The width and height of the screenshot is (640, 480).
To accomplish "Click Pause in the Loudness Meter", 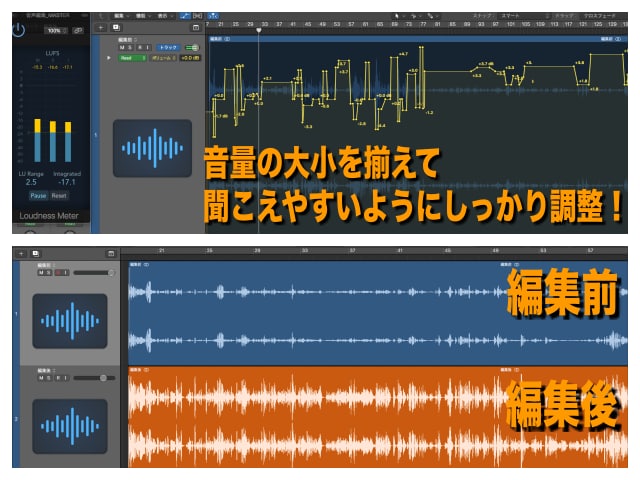I will coord(38,196).
